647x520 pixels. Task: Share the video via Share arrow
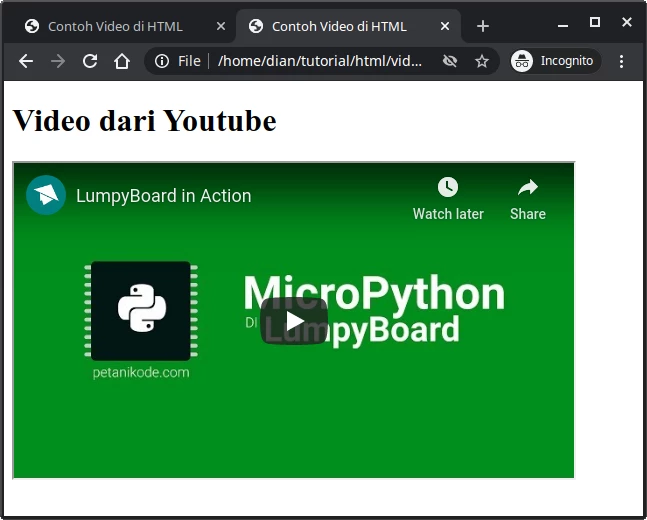click(528, 200)
